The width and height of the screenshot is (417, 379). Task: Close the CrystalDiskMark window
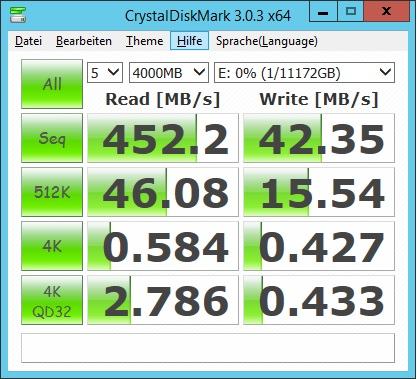pos(386,11)
